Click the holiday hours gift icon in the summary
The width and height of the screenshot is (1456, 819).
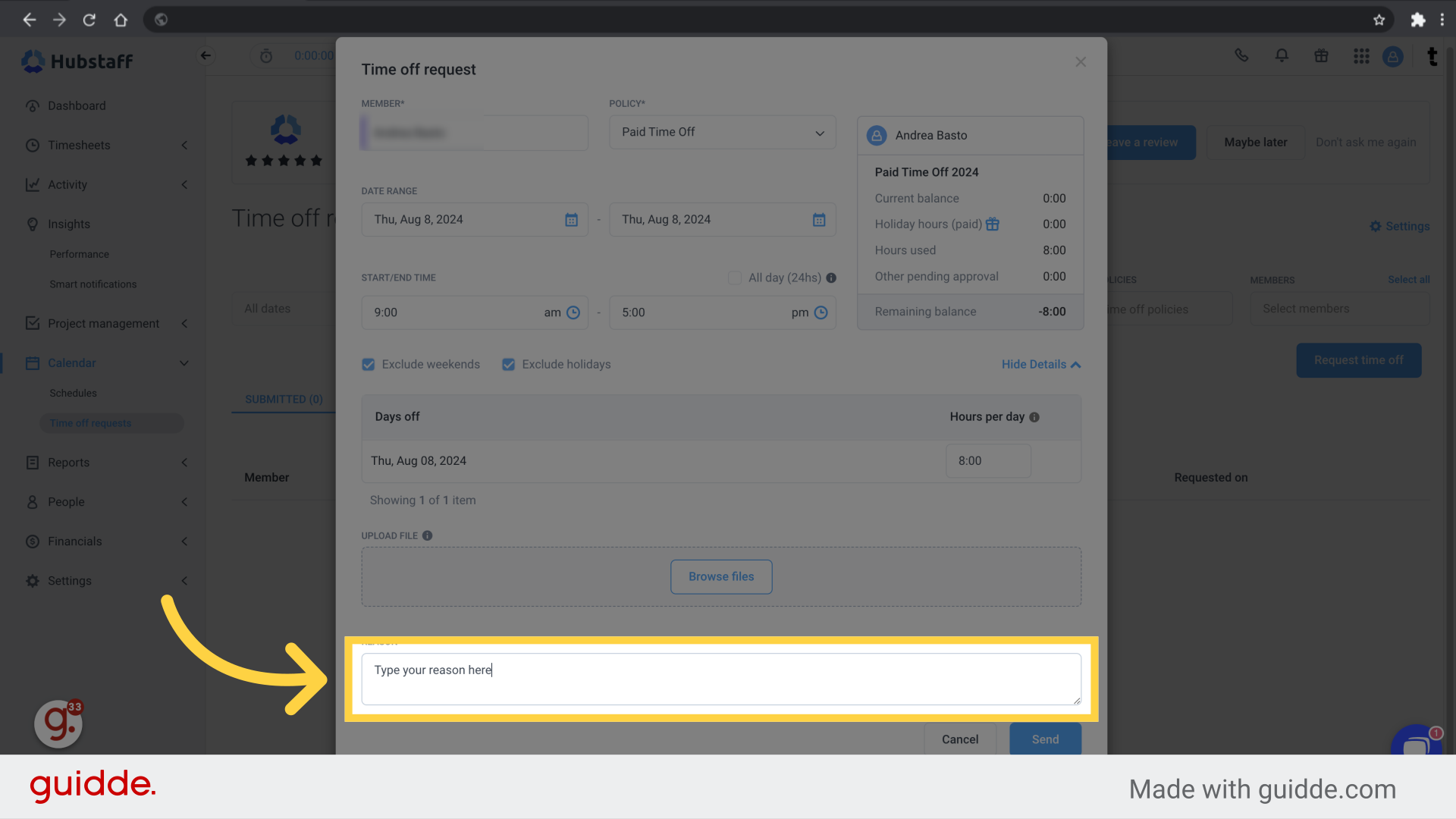[x=993, y=224]
